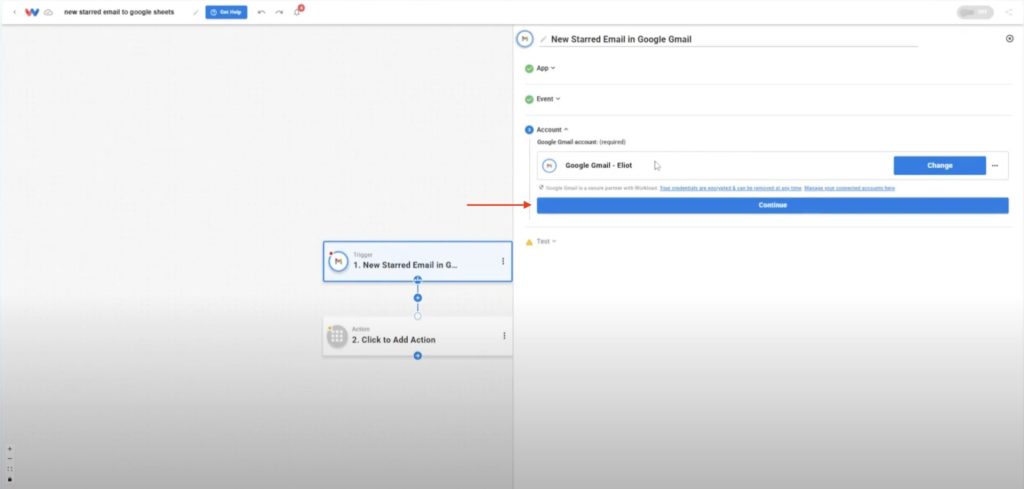Click Gmail icon on the trigger node
This screenshot has height=489, width=1024.
338,261
